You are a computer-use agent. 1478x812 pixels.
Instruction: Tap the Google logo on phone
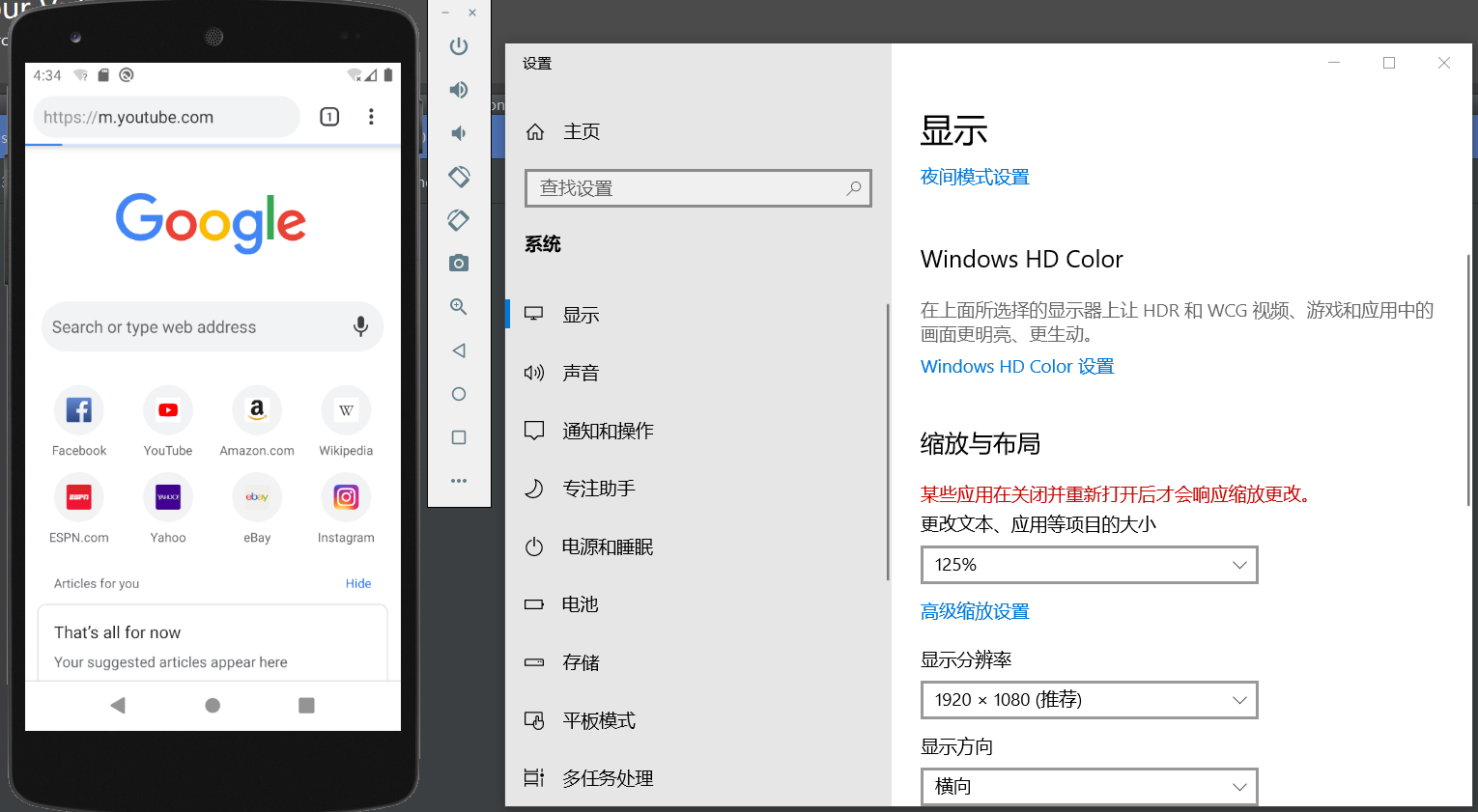(211, 222)
